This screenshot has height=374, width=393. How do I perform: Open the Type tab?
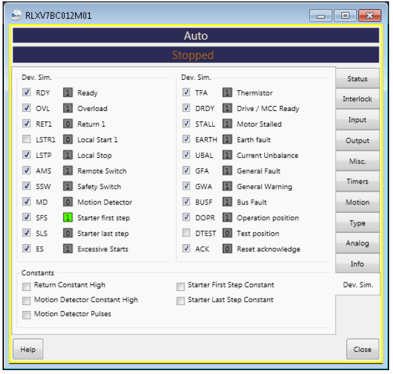tap(357, 223)
